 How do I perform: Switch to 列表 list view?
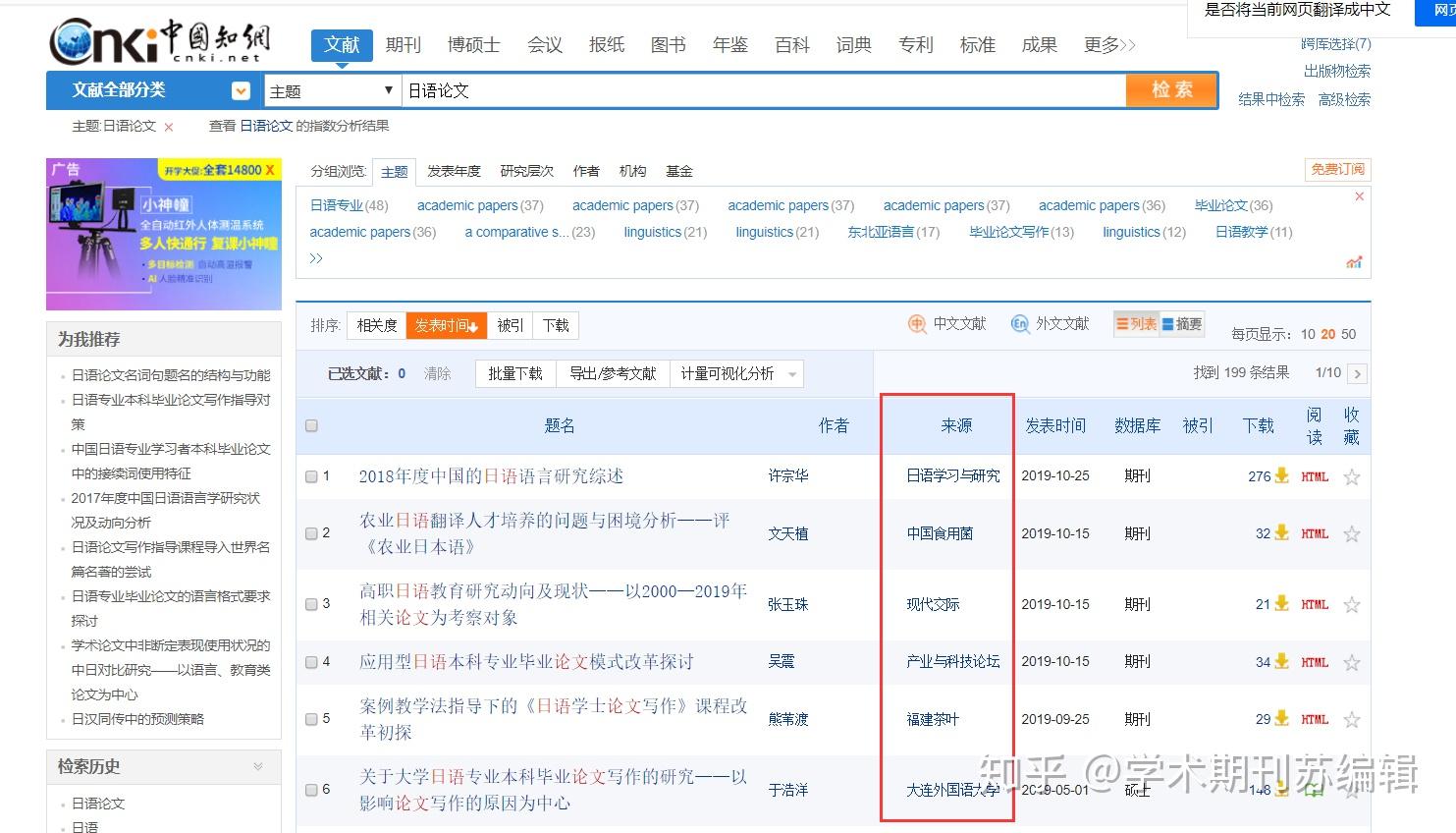[1136, 323]
